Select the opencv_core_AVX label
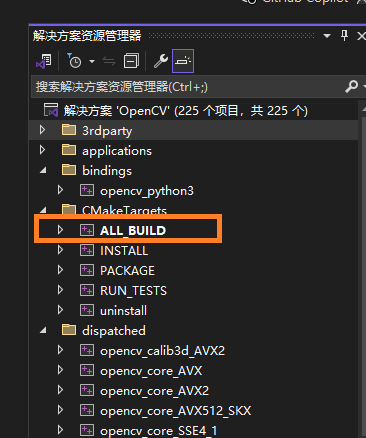This screenshot has height=438, width=366. click(151, 371)
